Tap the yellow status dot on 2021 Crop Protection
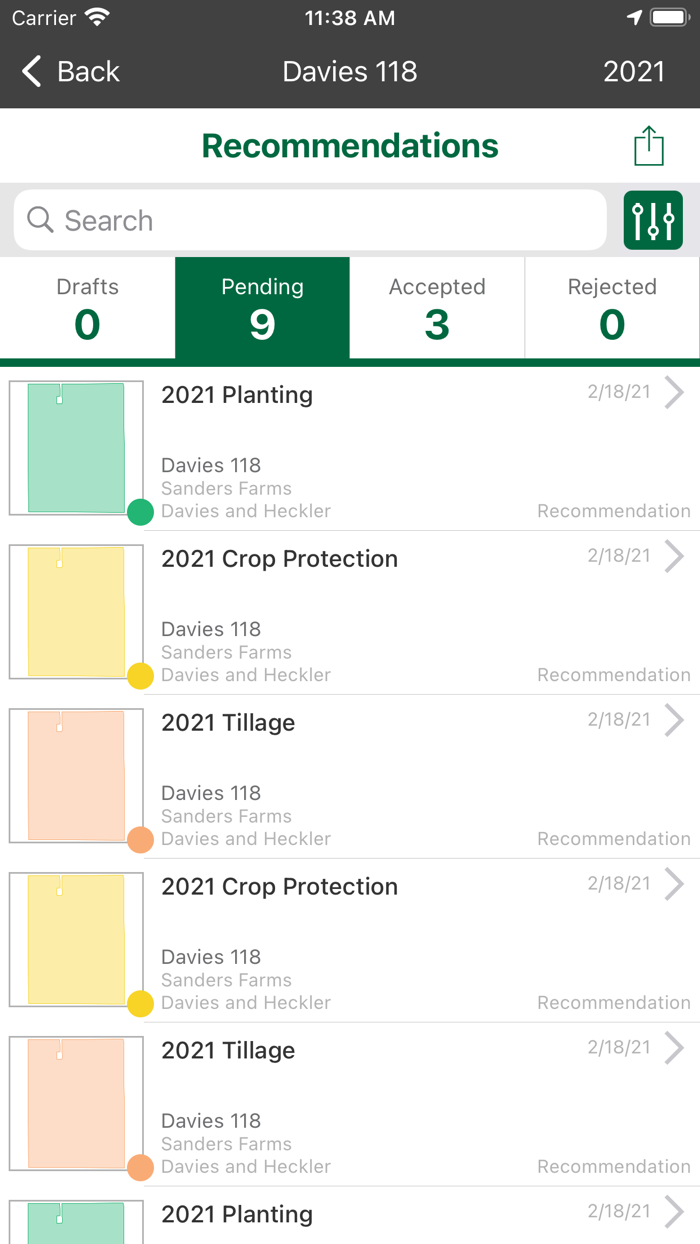This screenshot has width=700, height=1244. click(x=141, y=675)
